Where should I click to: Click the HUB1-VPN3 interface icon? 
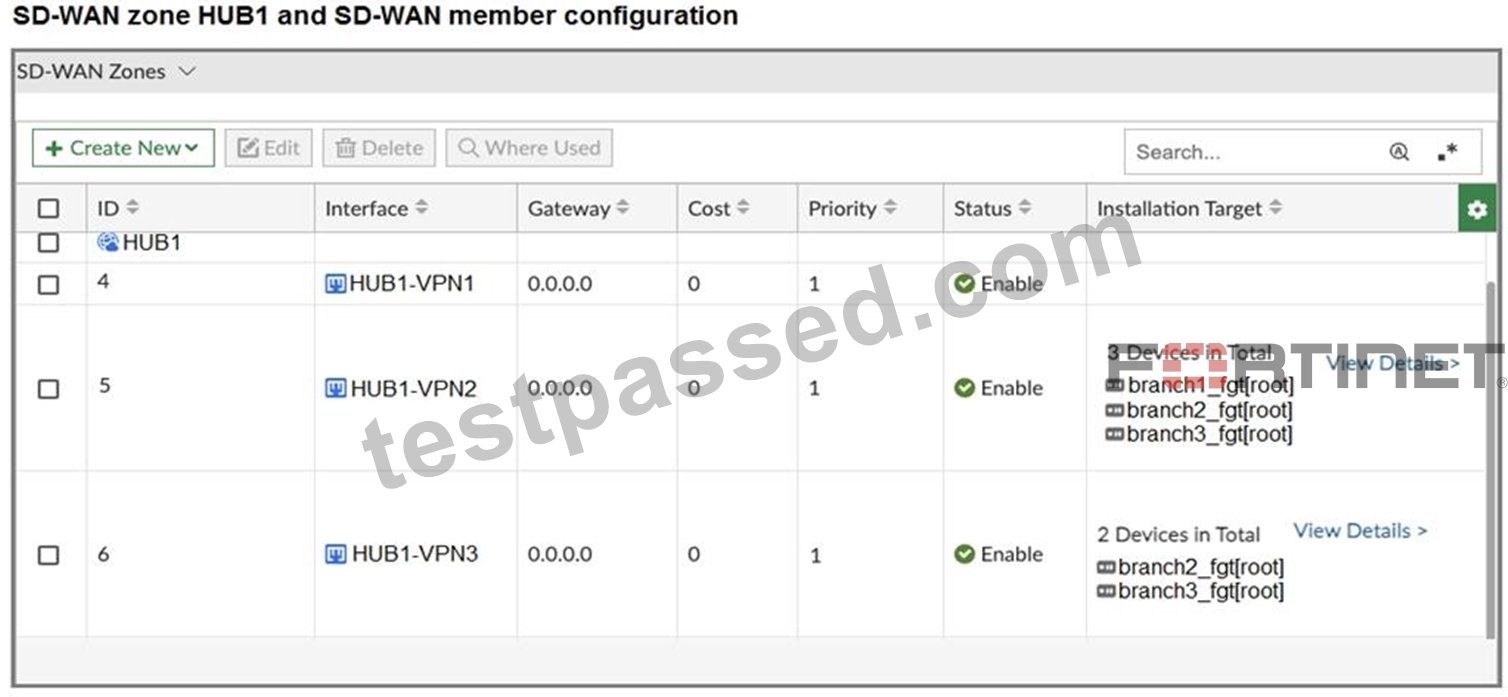336,554
